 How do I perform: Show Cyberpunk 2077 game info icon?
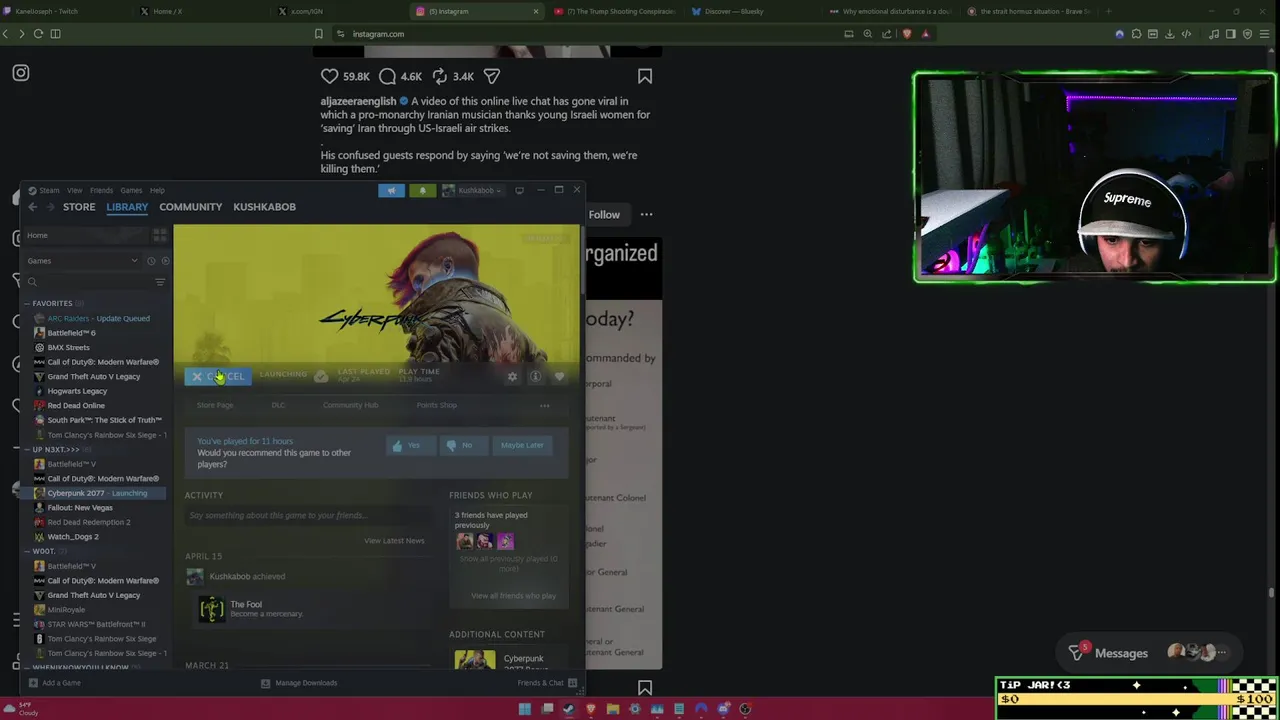pyautogui.click(x=535, y=377)
